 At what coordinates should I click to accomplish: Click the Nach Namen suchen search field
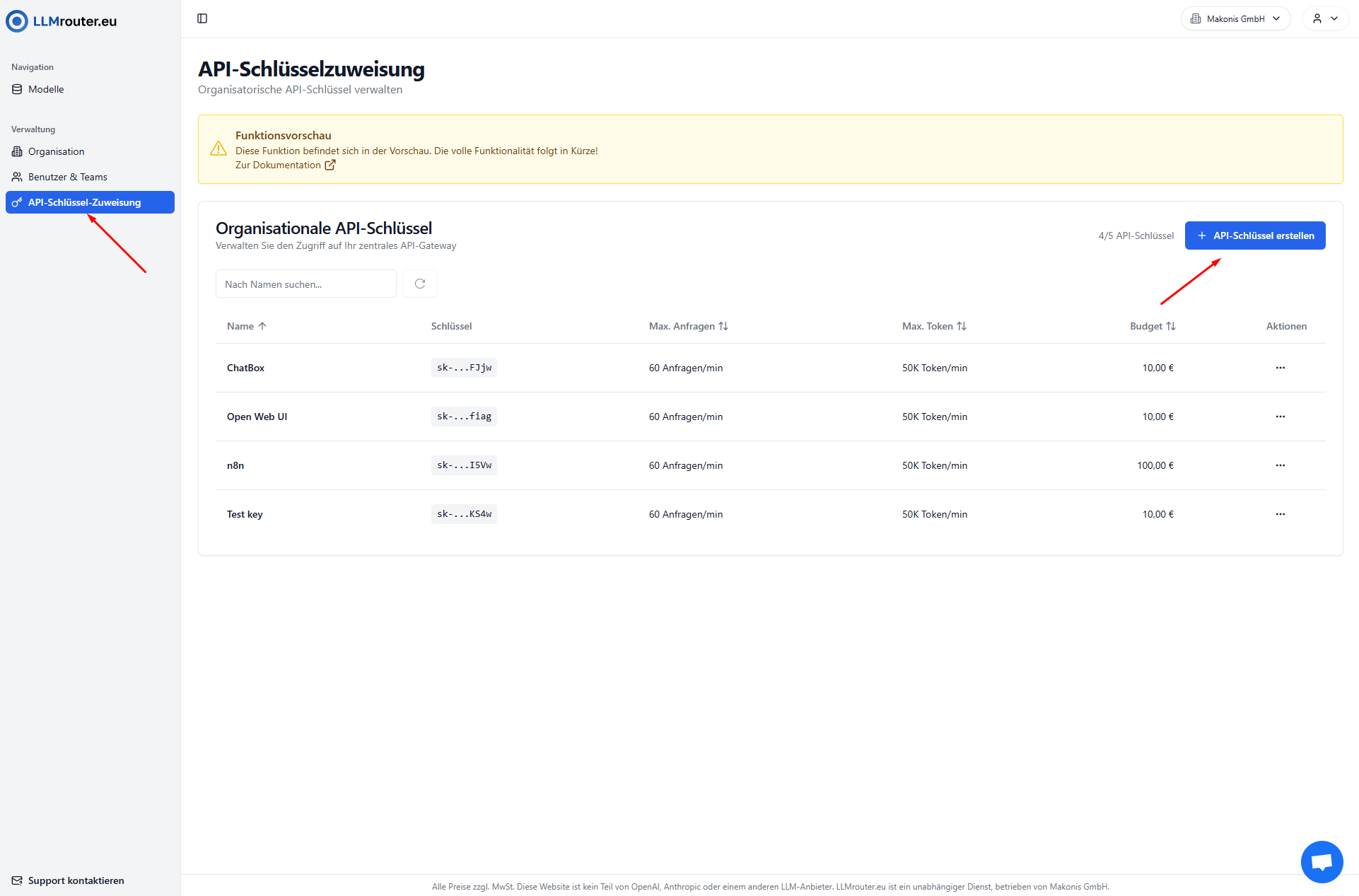point(305,284)
